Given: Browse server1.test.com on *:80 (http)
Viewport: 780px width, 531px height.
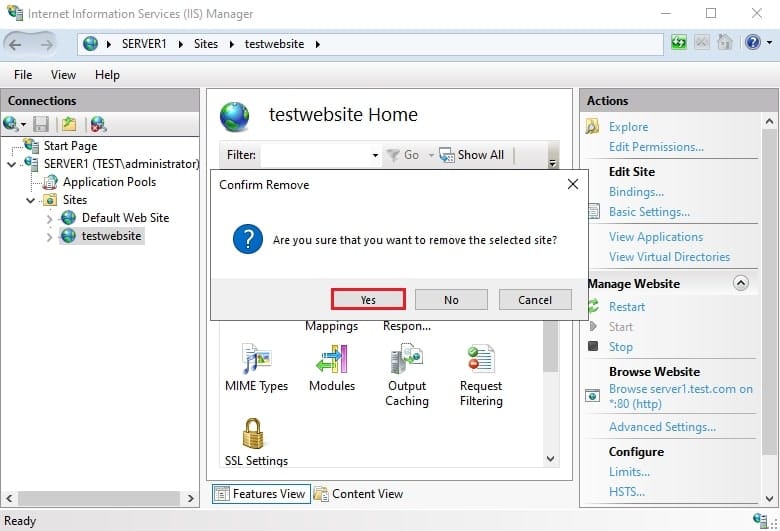Looking at the screenshot, I should pos(681,396).
